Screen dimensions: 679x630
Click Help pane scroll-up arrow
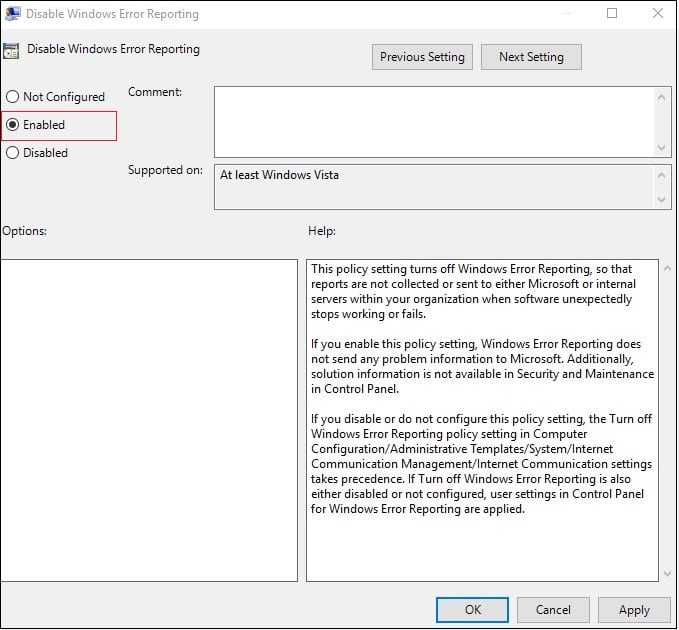pos(667,268)
